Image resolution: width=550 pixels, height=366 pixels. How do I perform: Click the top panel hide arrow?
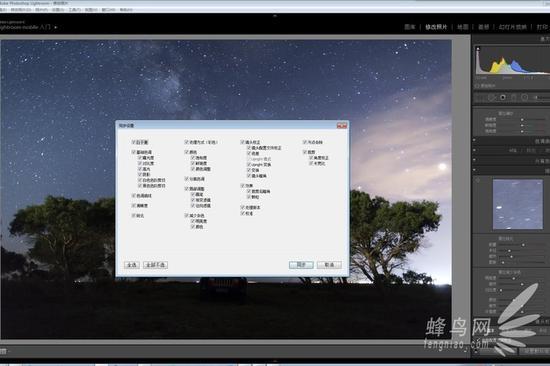[x=275, y=16]
